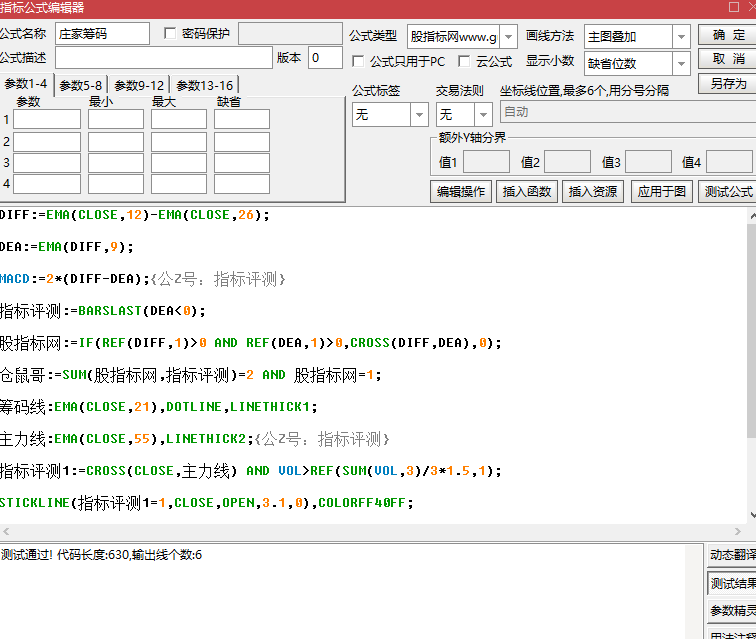Click the 测试公式 button
The width and height of the screenshot is (756, 639).
click(728, 191)
